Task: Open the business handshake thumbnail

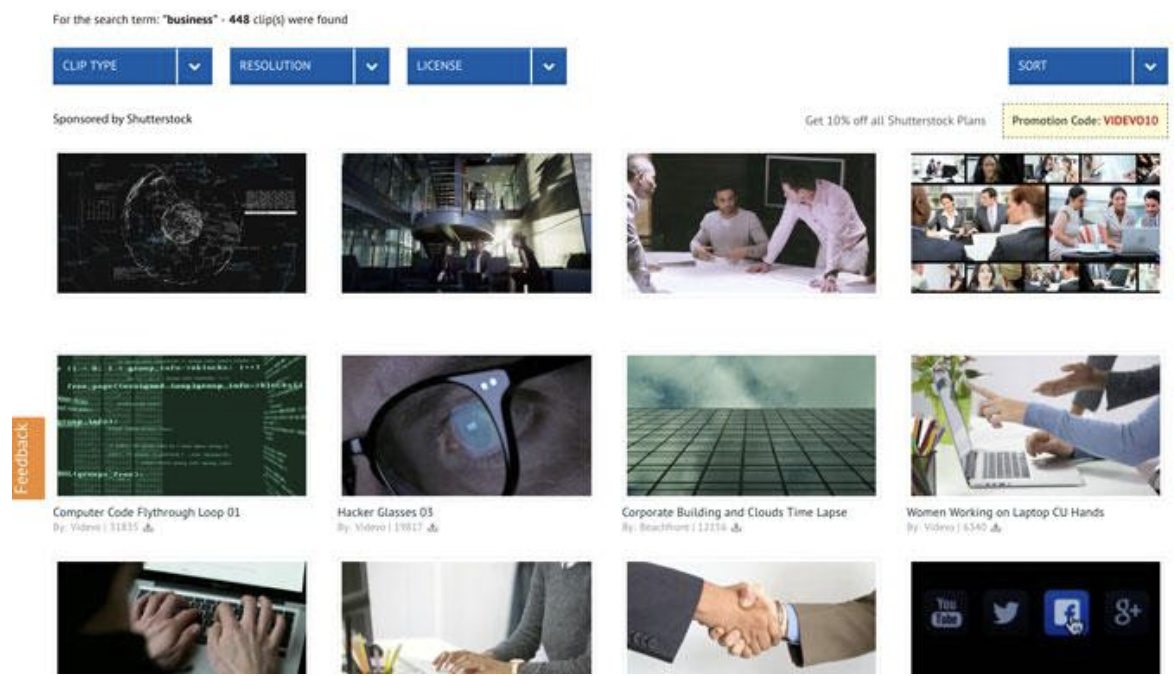Action: [x=751, y=618]
